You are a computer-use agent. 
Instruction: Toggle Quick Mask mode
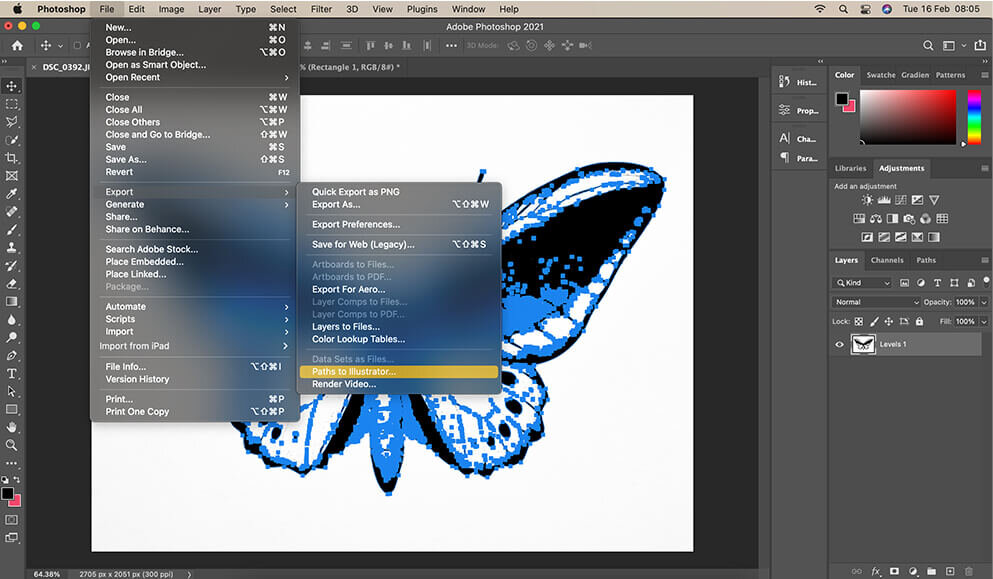[x=11, y=519]
